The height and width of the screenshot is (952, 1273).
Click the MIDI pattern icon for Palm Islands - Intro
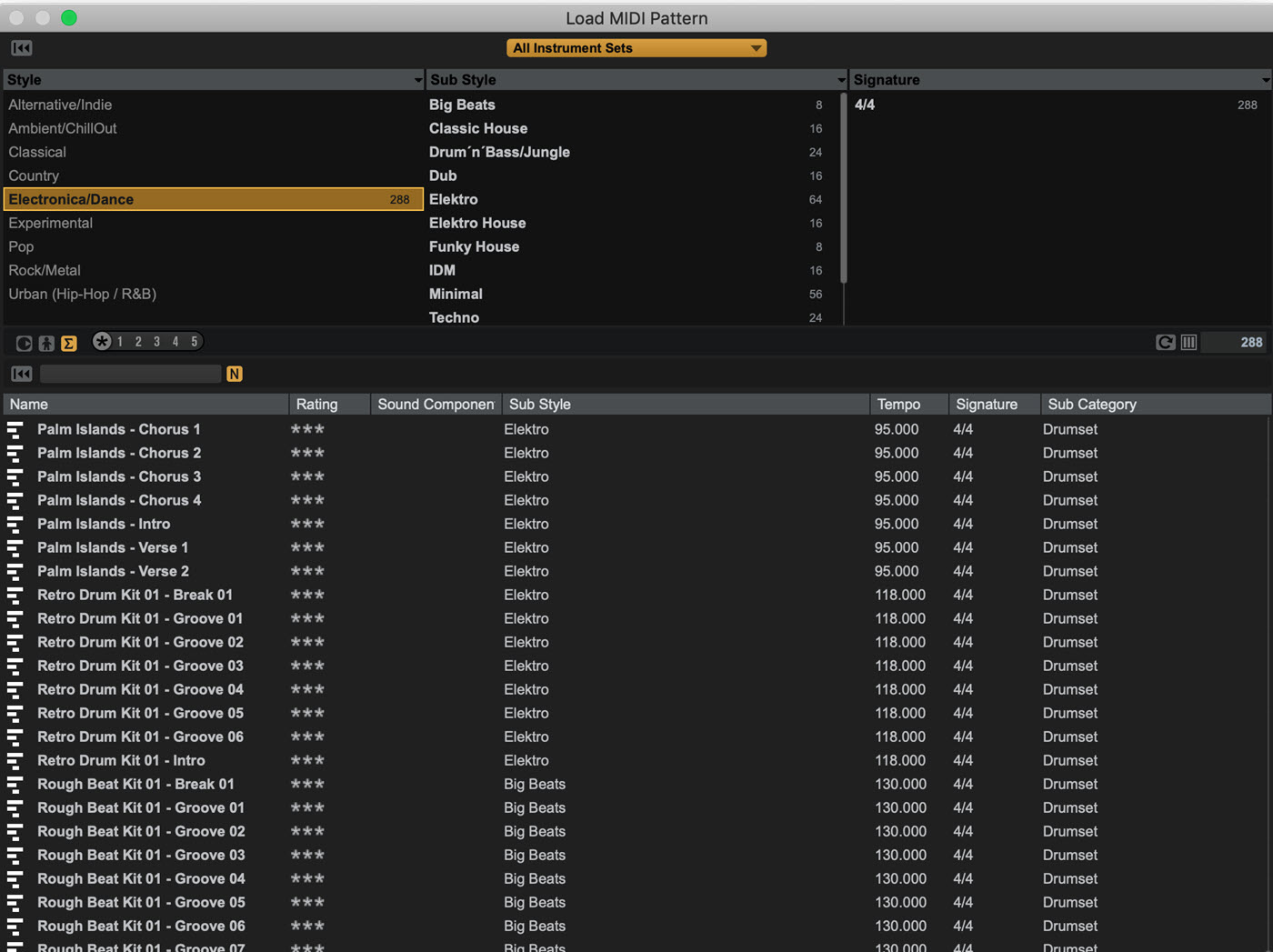tap(15, 524)
